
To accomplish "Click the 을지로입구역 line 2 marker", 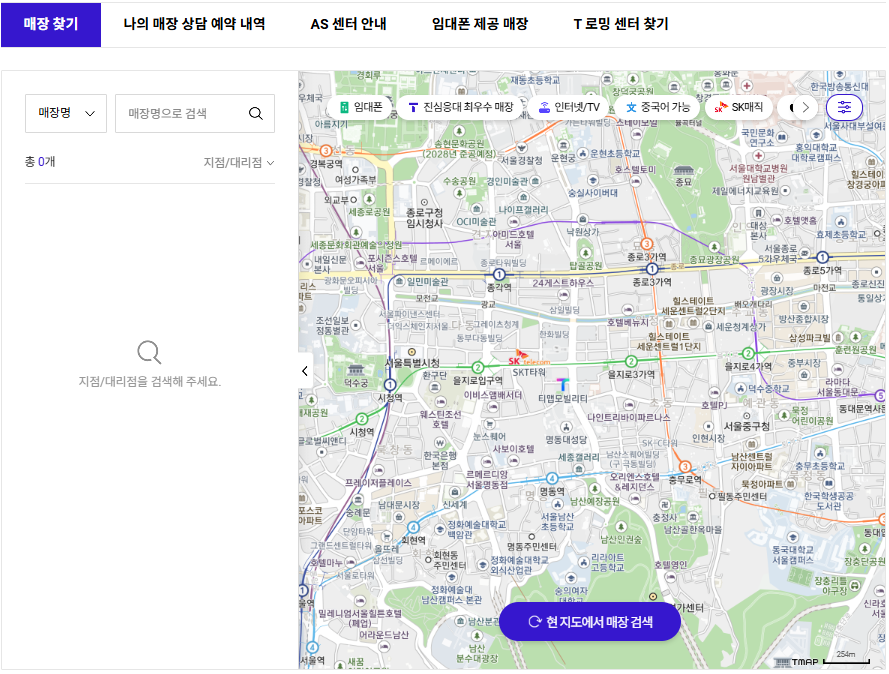I will (478, 367).
